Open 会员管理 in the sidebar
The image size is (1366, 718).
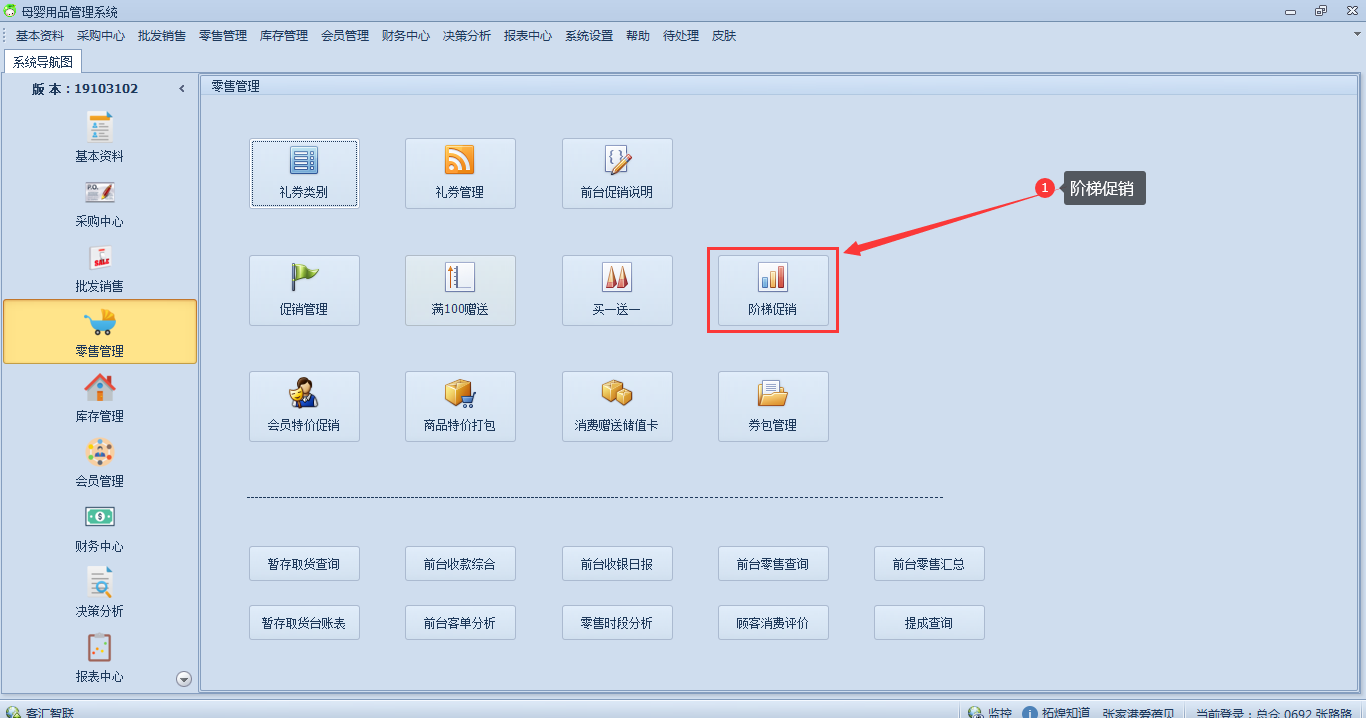pos(100,463)
